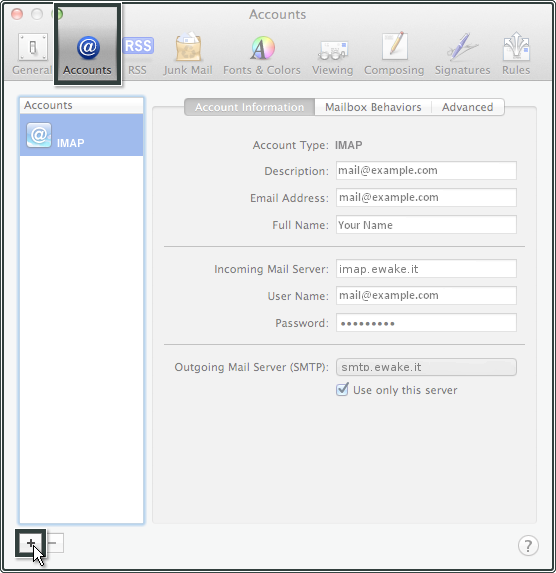Screen dimensions: 556x573
Task: Open the Signatures preferences pane
Action: pyautogui.click(x=462, y=54)
